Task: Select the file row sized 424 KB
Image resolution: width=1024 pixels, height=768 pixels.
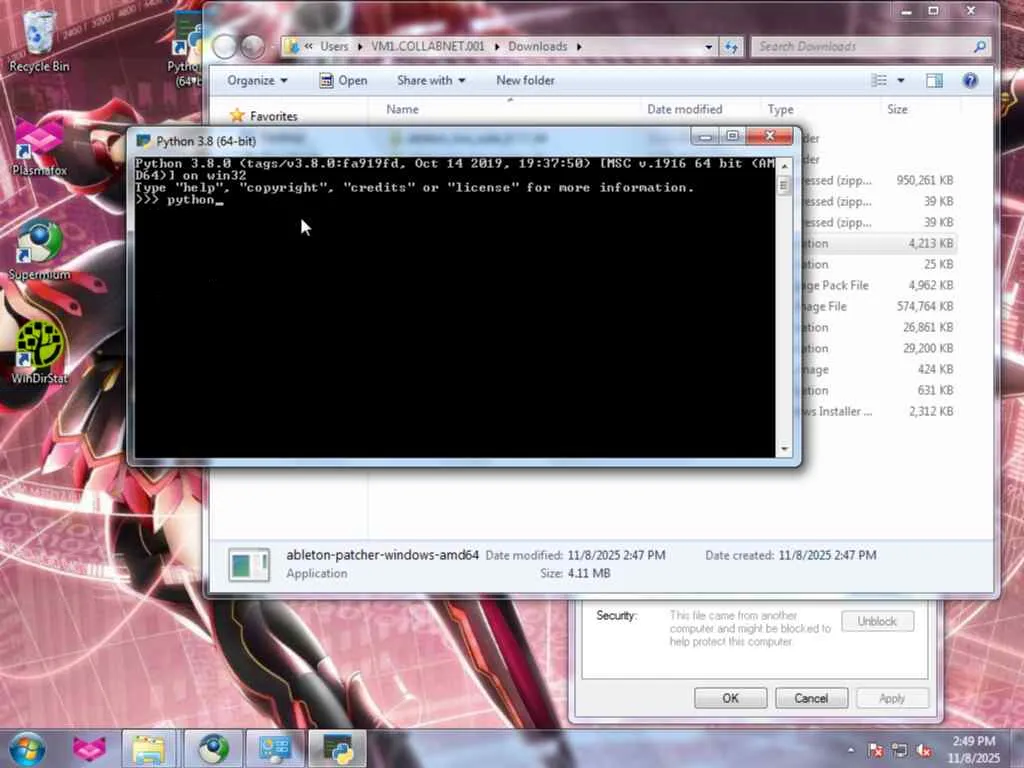Action: (877, 369)
